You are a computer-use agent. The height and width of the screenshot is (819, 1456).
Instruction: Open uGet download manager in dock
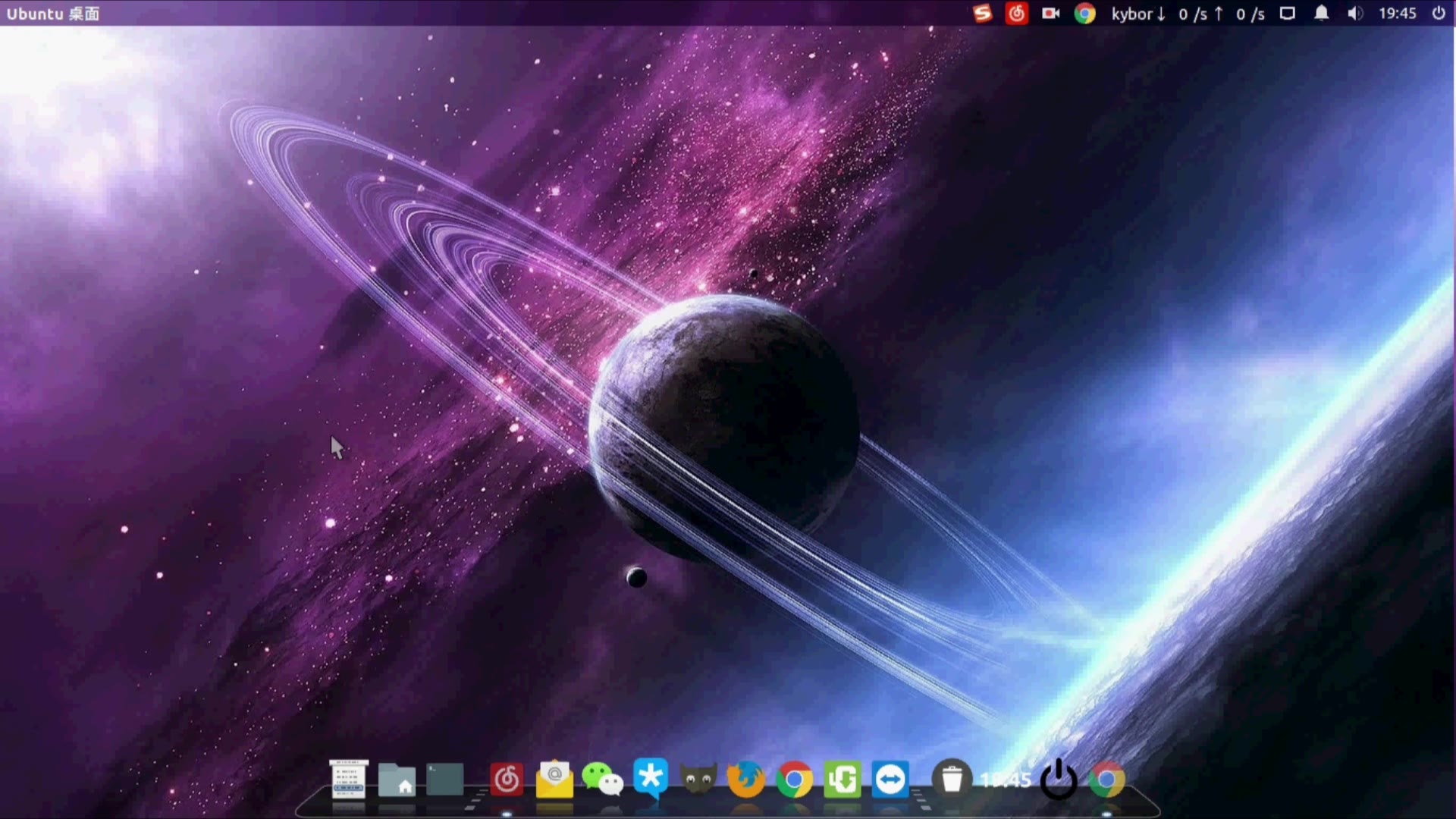click(x=843, y=780)
